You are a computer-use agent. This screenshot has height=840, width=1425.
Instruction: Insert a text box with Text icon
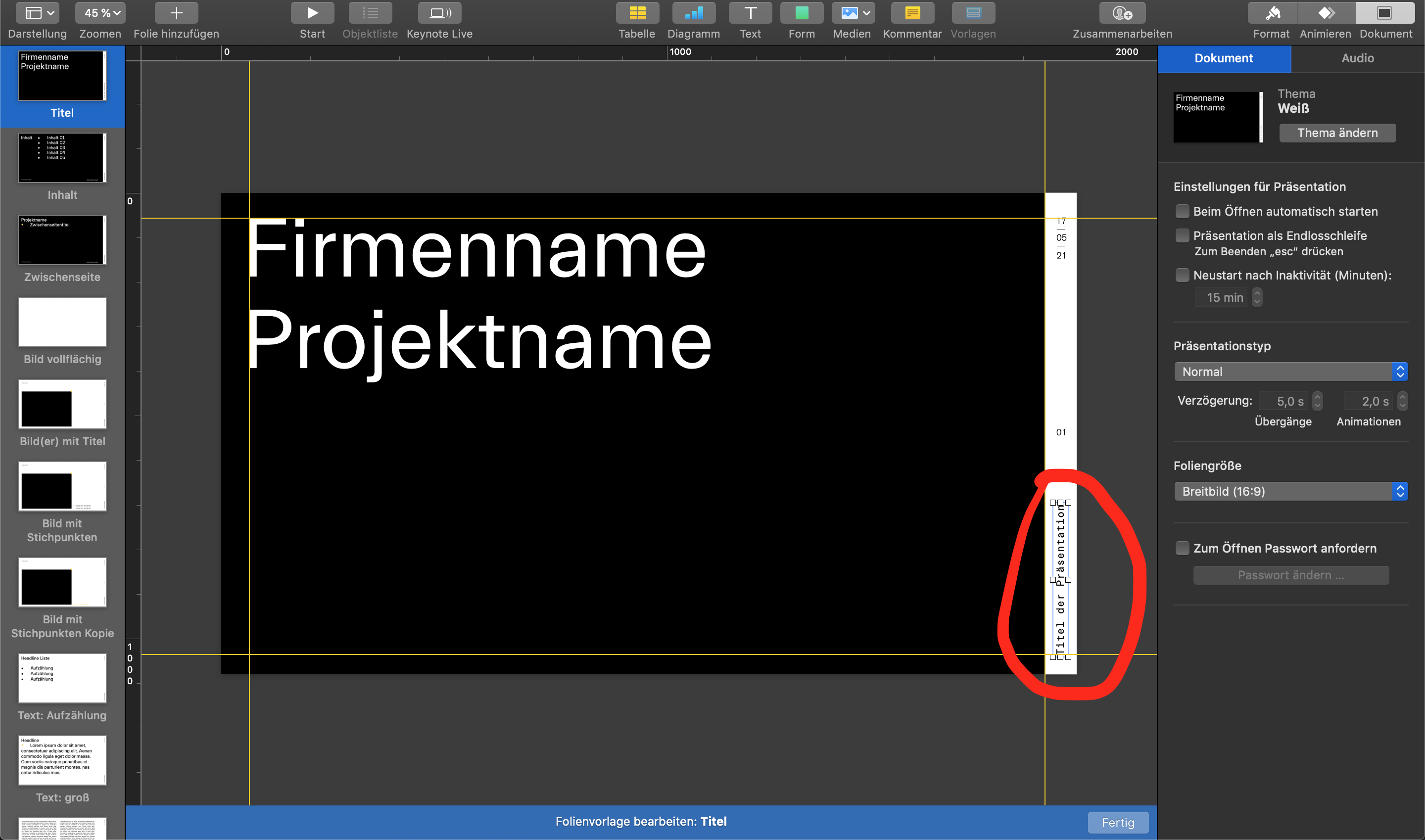[750, 13]
